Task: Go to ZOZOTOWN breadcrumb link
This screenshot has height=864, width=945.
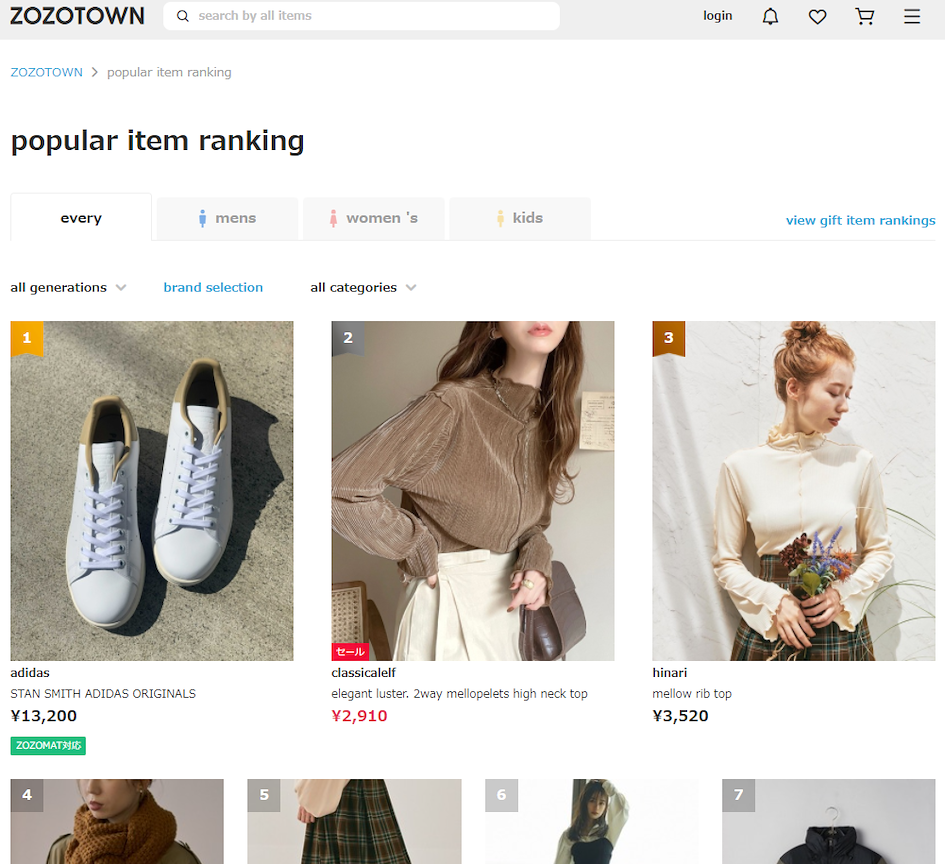Action: pyautogui.click(x=46, y=72)
